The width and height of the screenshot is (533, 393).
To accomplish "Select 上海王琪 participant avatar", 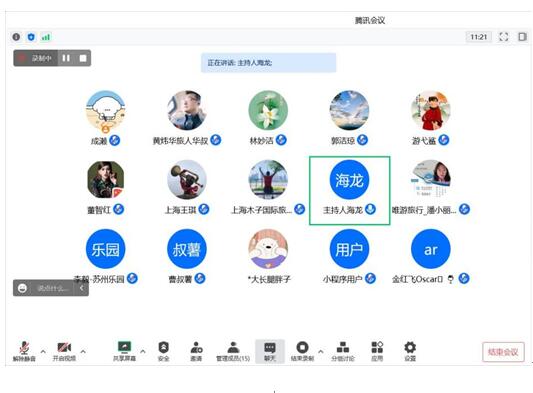I will tap(187, 180).
